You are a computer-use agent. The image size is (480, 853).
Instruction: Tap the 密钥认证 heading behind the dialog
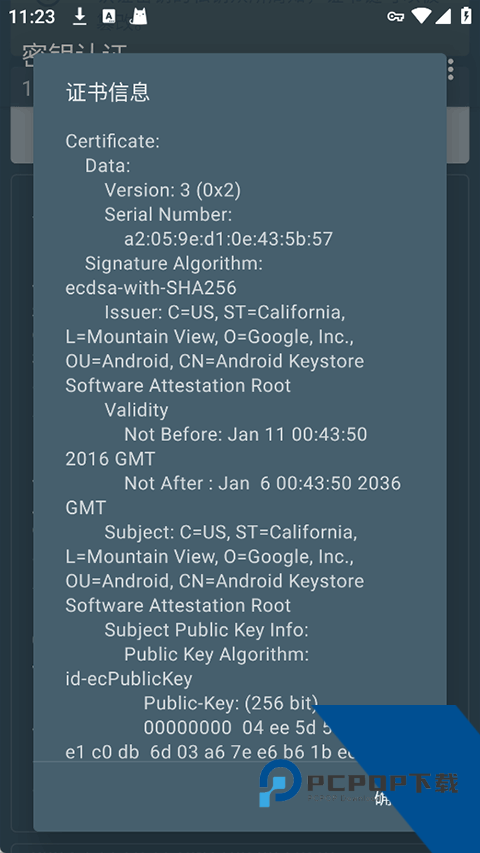pyautogui.click(x=75, y=52)
